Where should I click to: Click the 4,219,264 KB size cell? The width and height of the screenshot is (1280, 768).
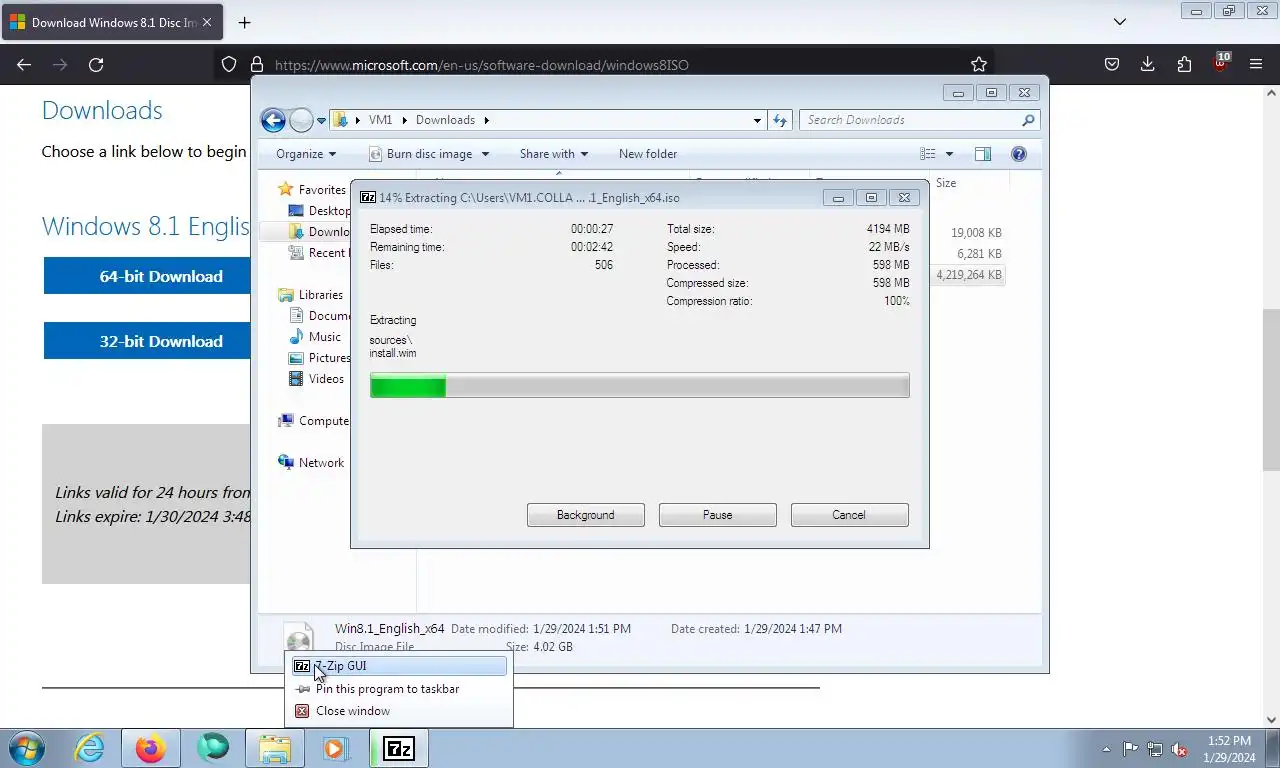[969, 275]
